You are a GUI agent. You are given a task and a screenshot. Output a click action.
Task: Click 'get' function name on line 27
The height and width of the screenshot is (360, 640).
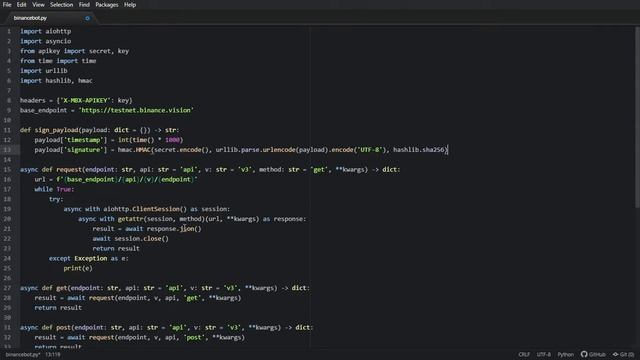[x=62, y=288]
